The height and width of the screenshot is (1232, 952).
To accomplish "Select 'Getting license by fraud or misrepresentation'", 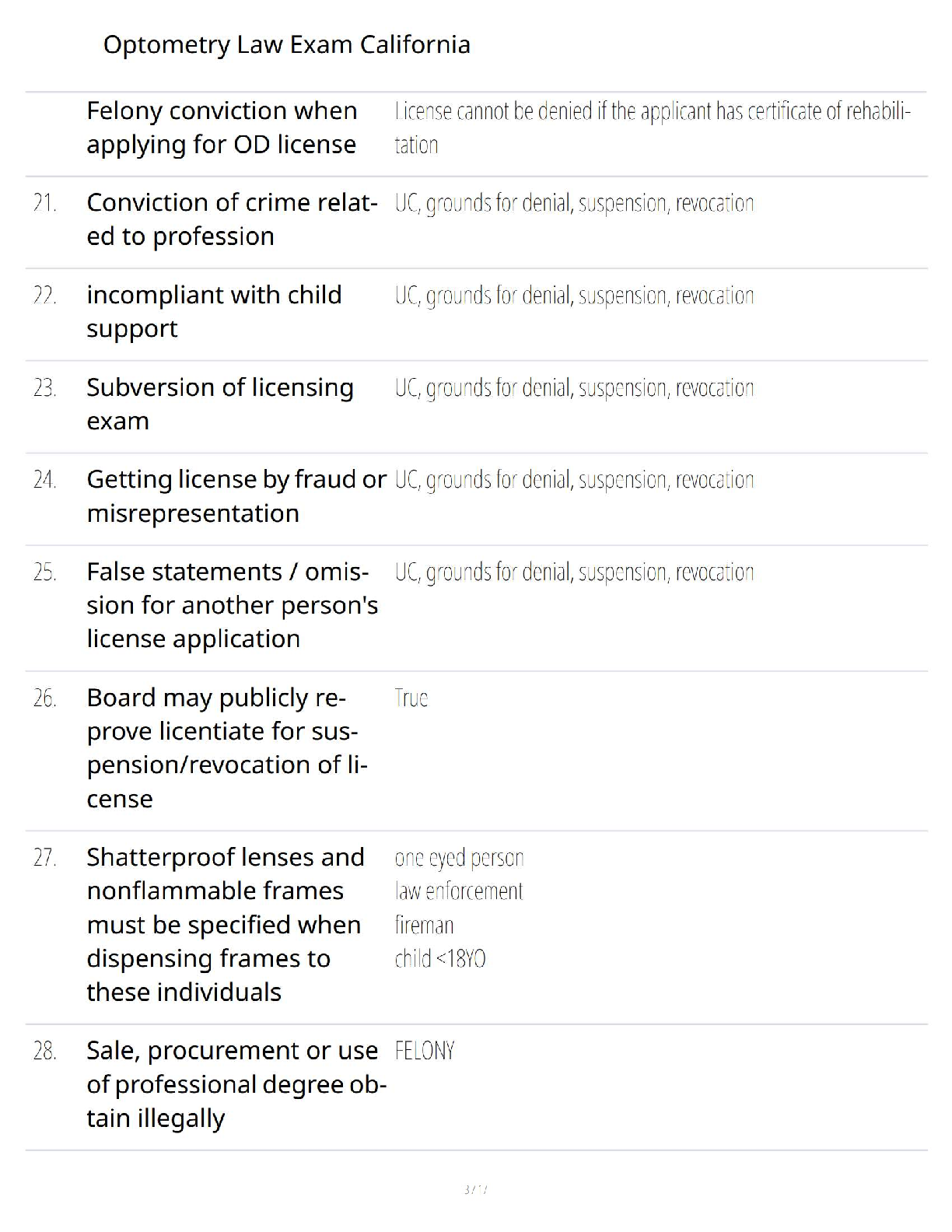I will pos(236,495).
